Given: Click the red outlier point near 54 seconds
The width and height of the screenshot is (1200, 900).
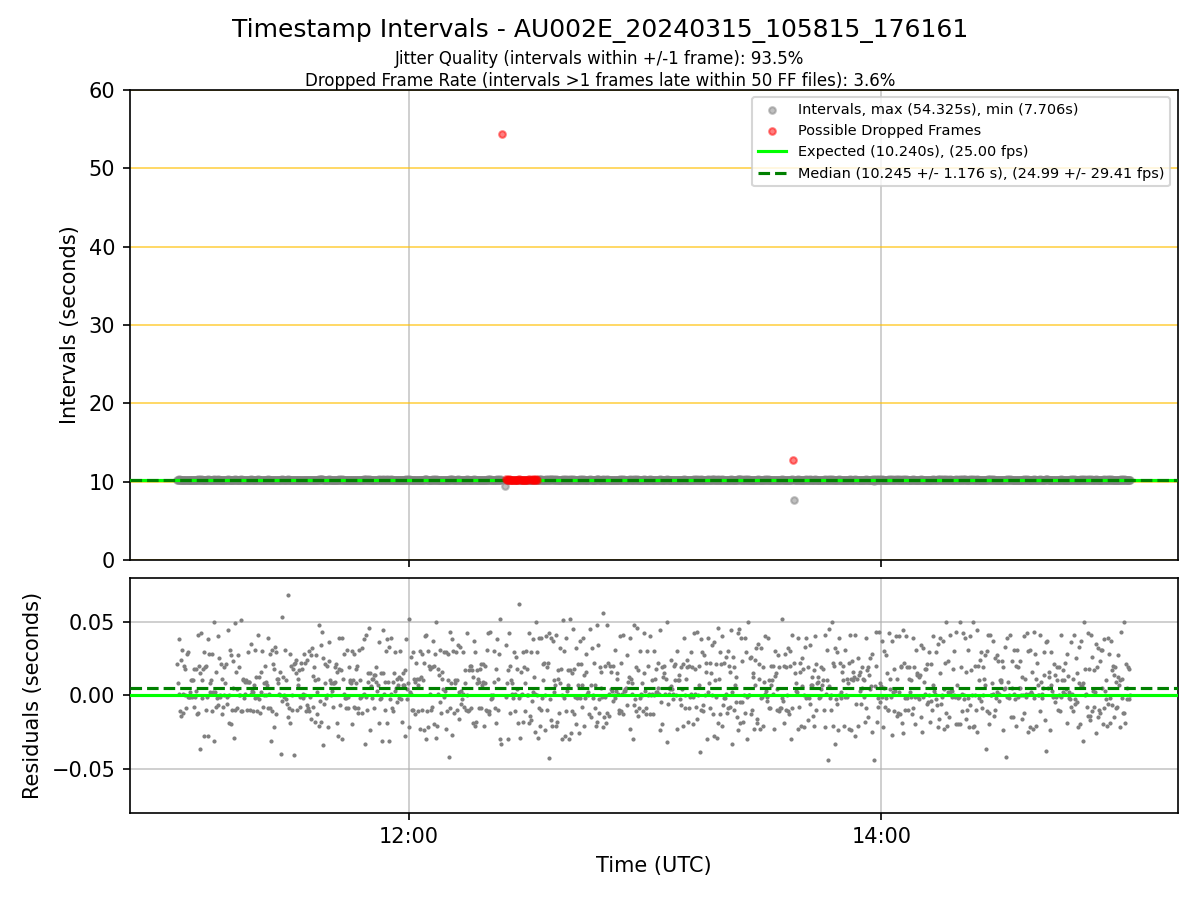Looking at the screenshot, I should [x=502, y=134].
